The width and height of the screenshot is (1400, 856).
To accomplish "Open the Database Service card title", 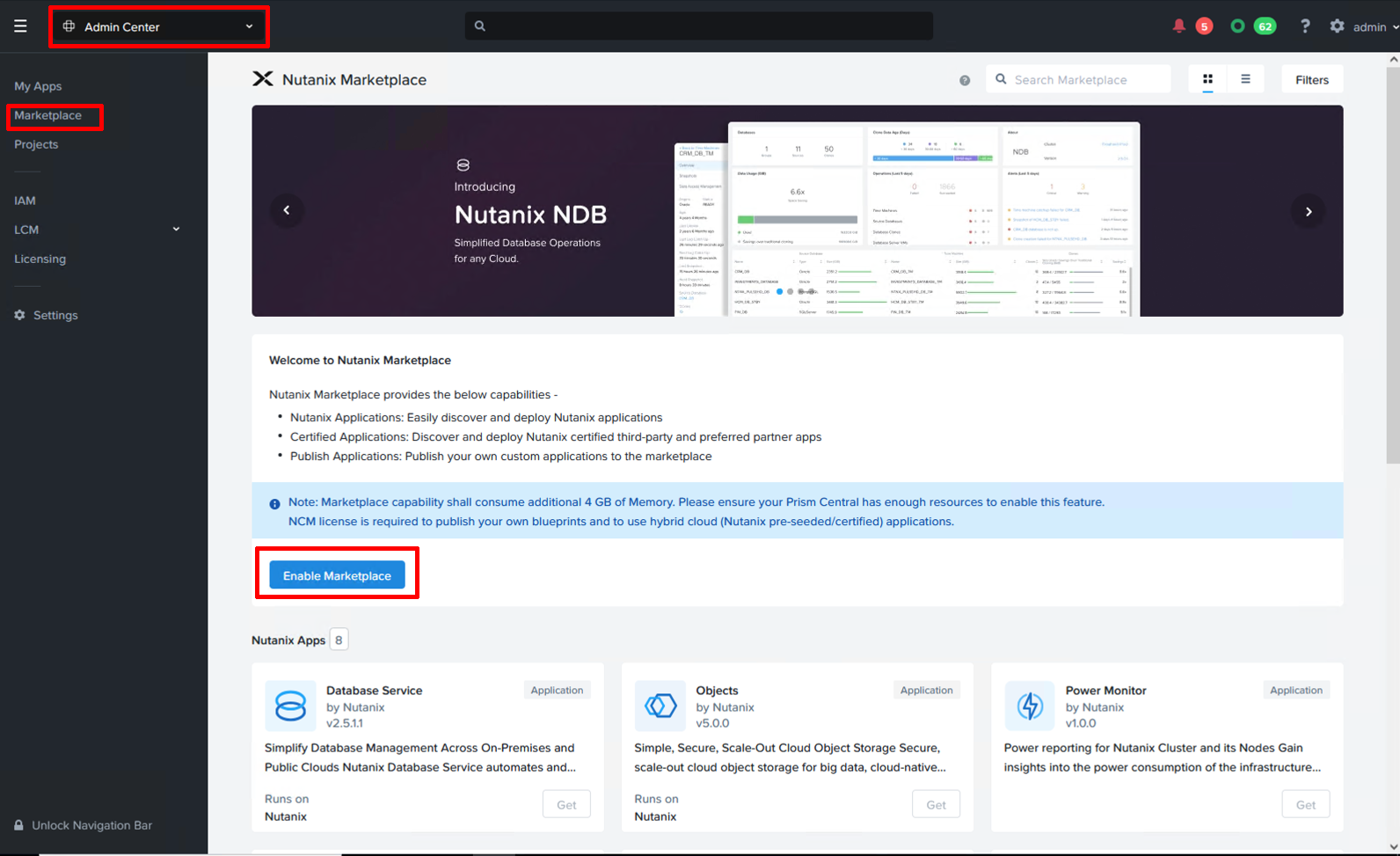I will (375, 691).
